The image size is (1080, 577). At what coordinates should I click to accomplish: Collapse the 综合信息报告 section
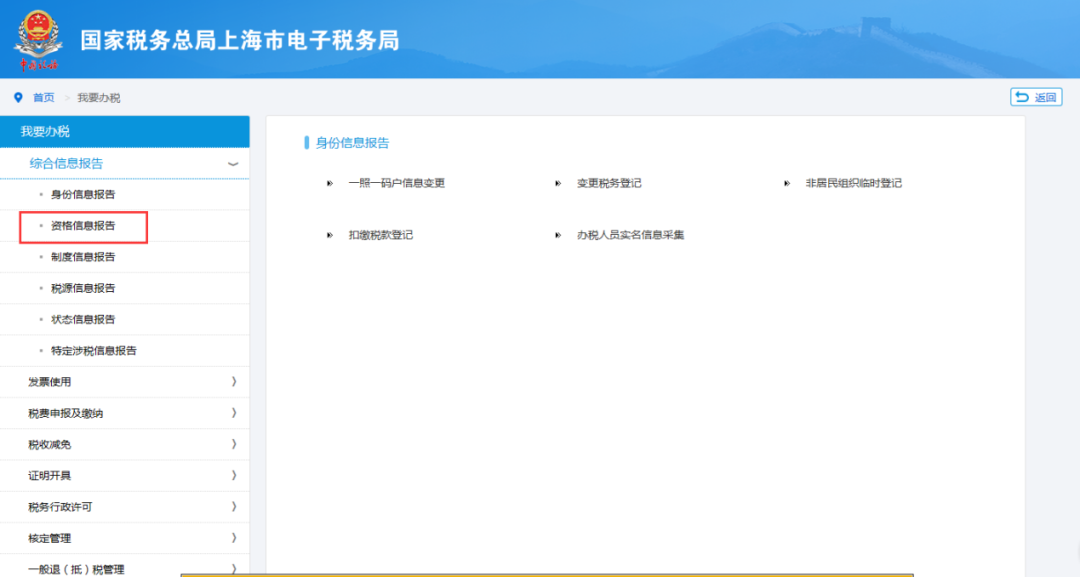[233, 163]
